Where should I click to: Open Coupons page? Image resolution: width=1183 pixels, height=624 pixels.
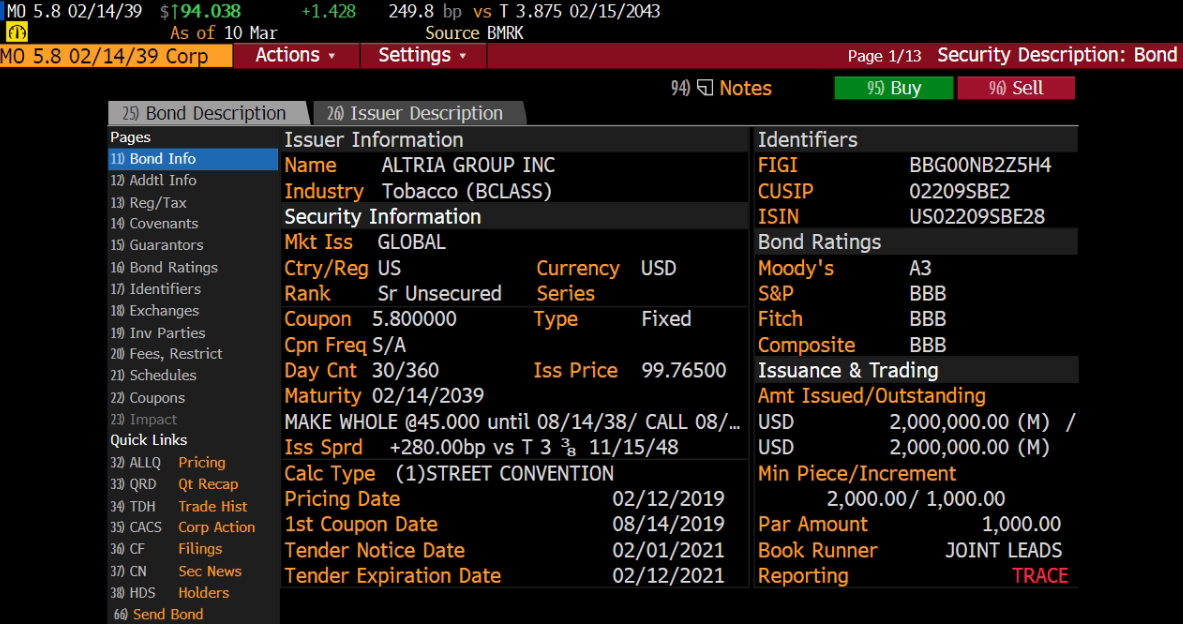click(x=148, y=398)
